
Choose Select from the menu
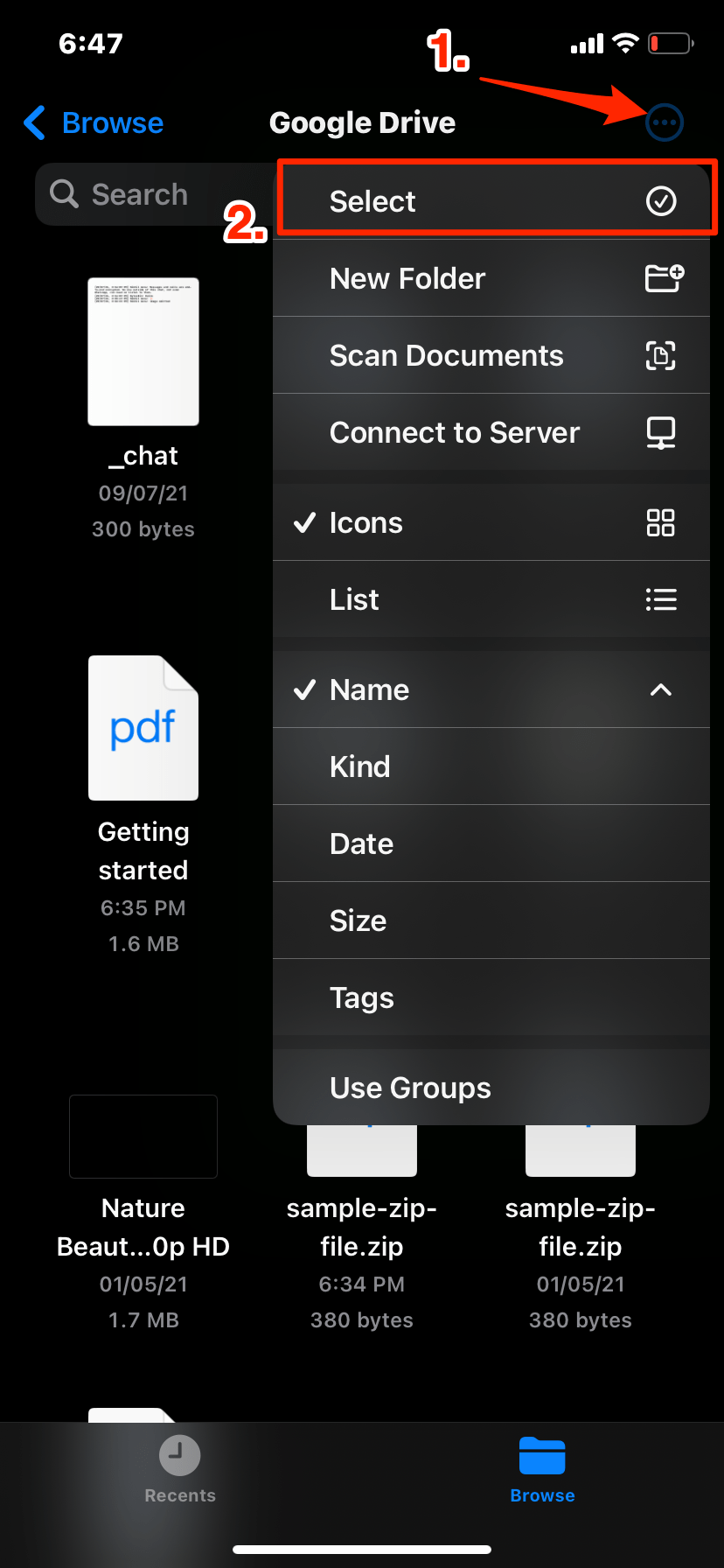[491, 201]
